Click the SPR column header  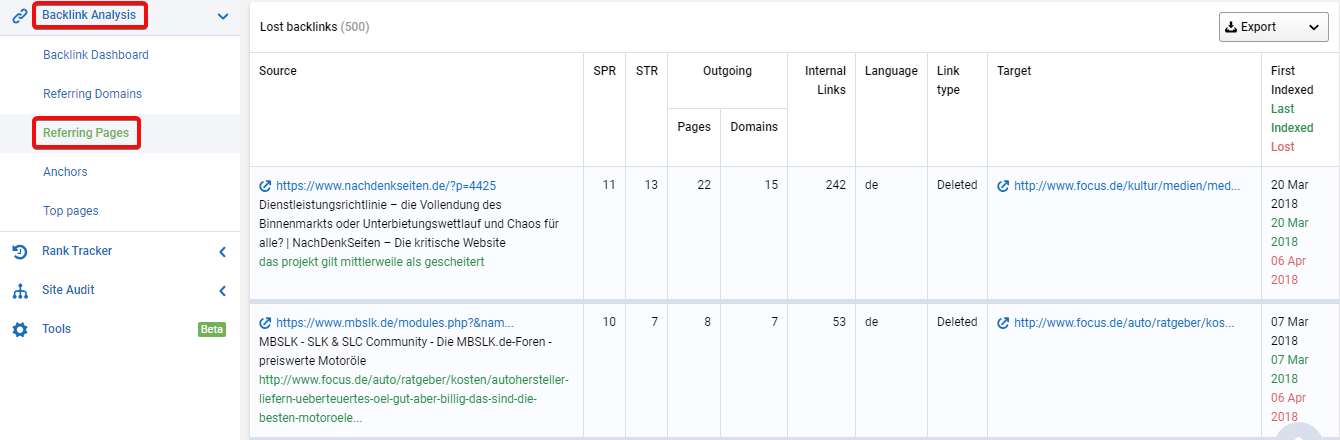[x=604, y=71]
